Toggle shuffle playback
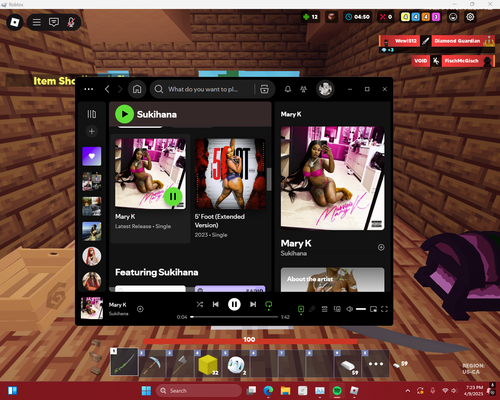Image resolution: width=500 pixels, height=400 pixels. click(x=200, y=304)
